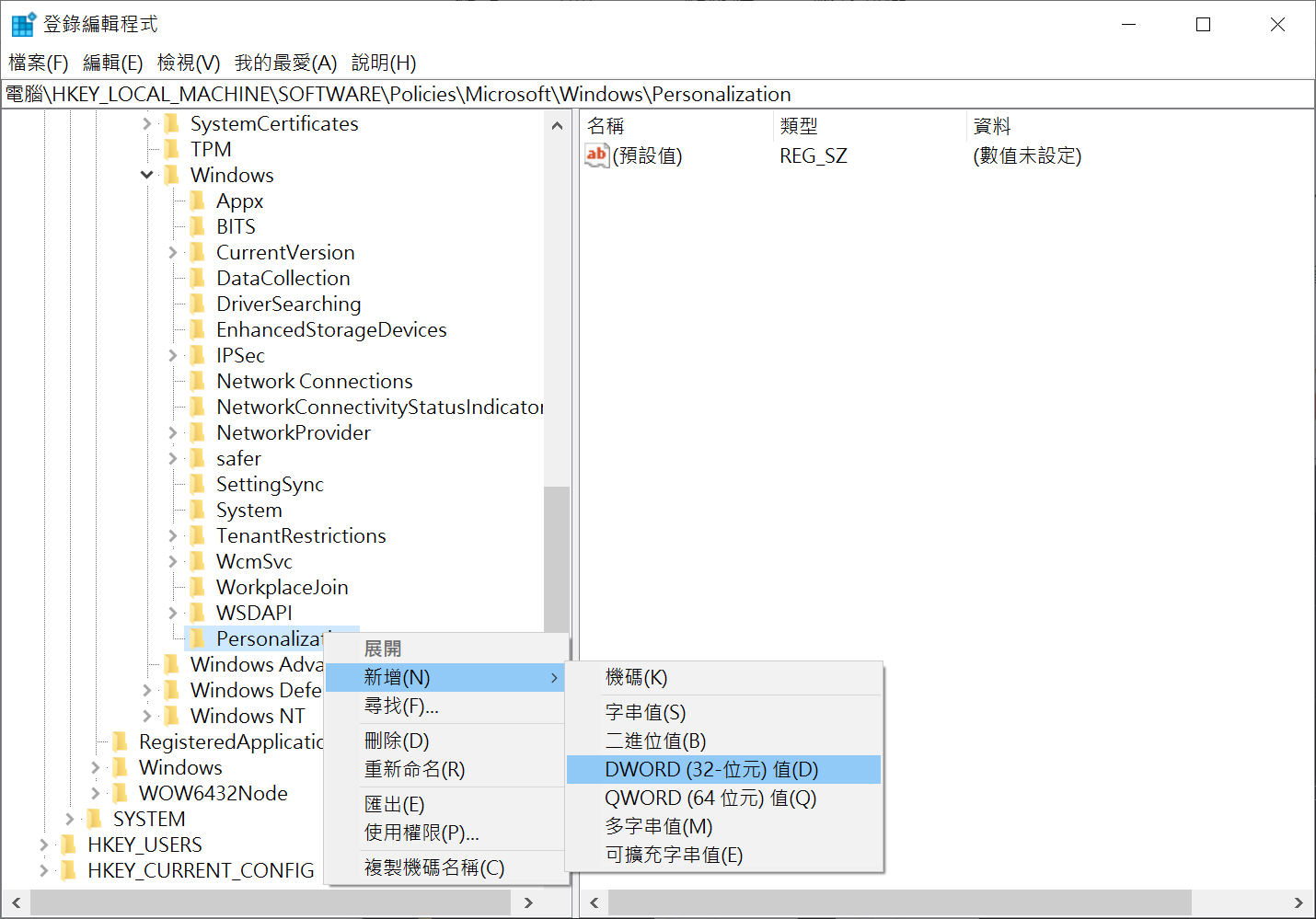Click tree pane scroll-up arrow
The width and height of the screenshot is (1316, 919).
pyautogui.click(x=557, y=126)
